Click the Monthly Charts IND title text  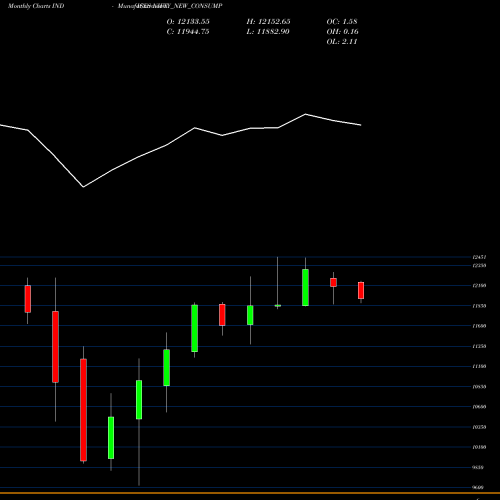[36, 6]
